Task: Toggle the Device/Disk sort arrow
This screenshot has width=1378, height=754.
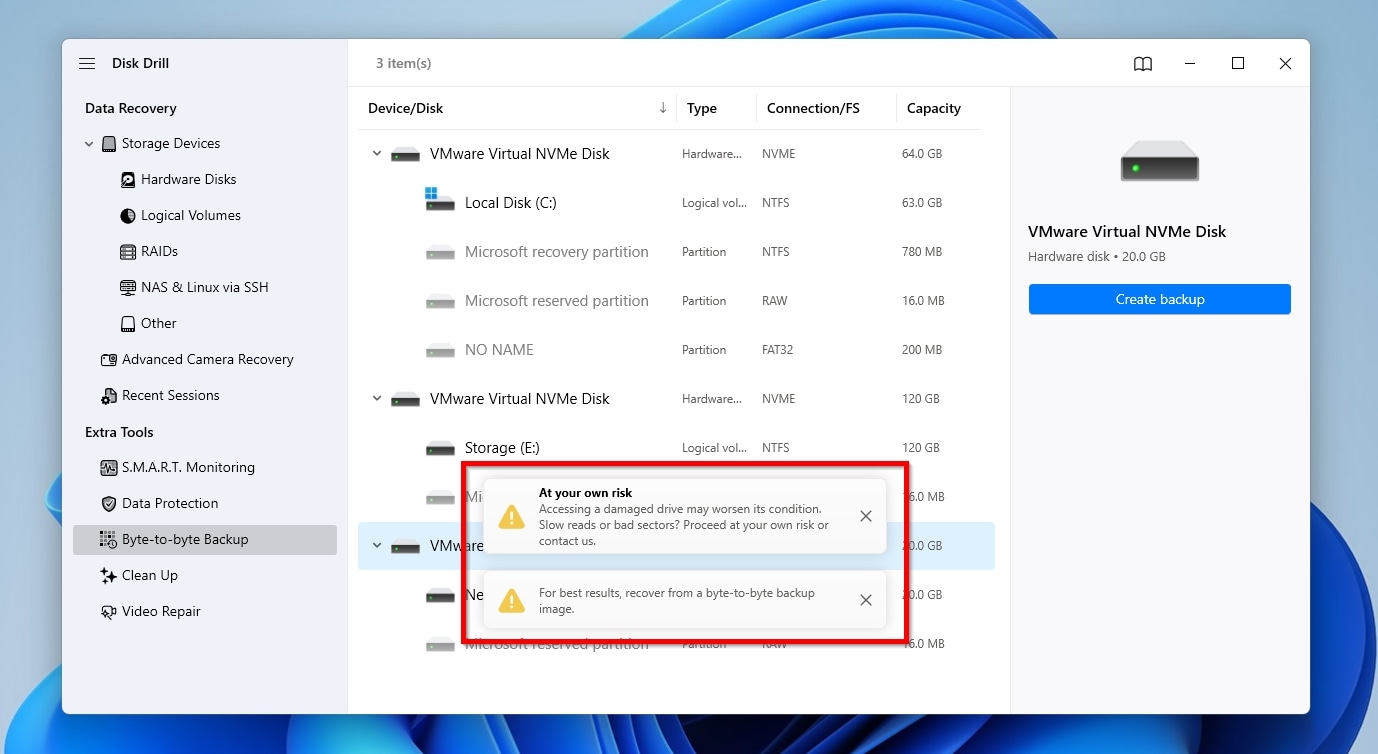Action: [x=663, y=108]
